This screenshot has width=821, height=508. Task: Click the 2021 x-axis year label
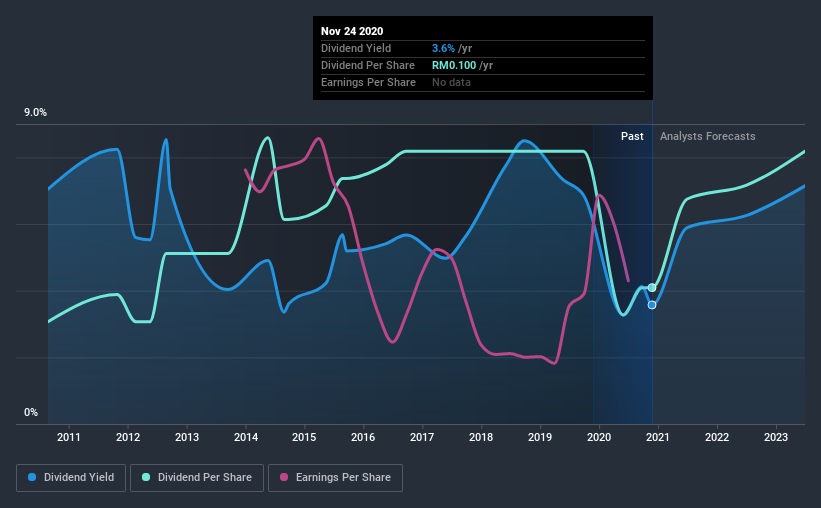(658, 437)
